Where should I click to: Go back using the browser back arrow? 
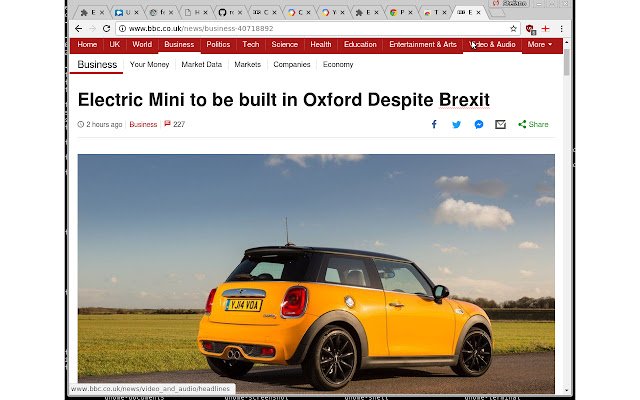pos(78,29)
